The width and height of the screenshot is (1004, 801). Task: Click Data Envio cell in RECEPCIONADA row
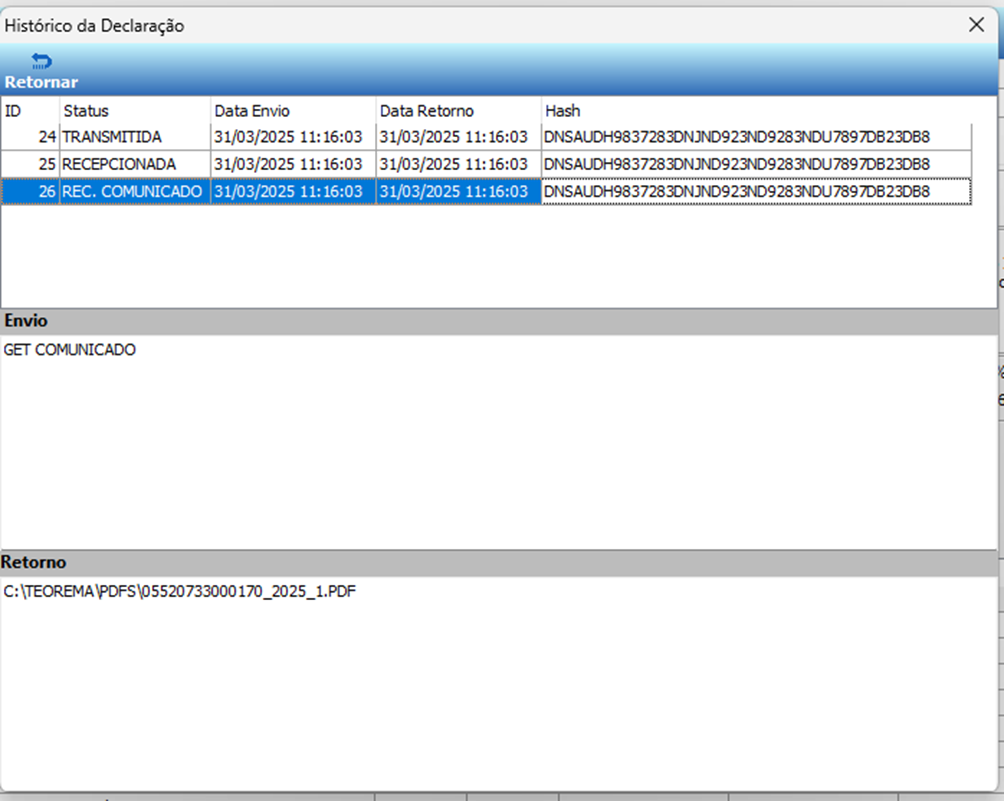tap(293, 165)
